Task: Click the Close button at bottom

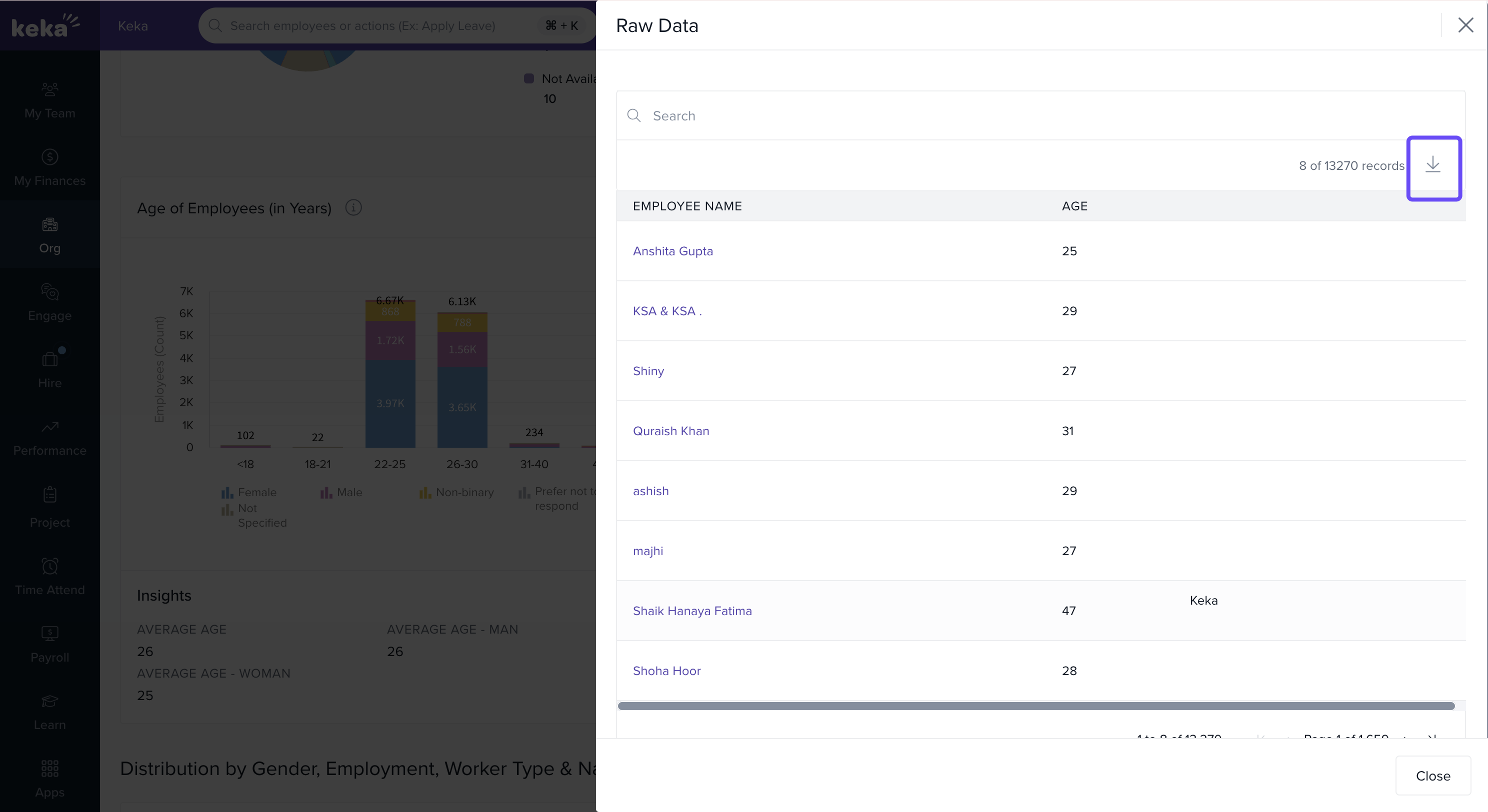Action: tap(1432, 776)
